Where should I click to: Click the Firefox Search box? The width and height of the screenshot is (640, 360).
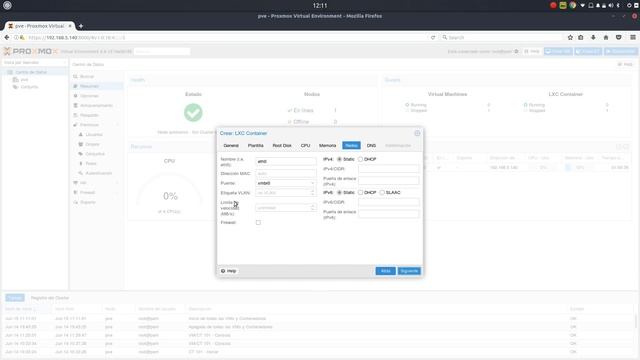point(501,37)
